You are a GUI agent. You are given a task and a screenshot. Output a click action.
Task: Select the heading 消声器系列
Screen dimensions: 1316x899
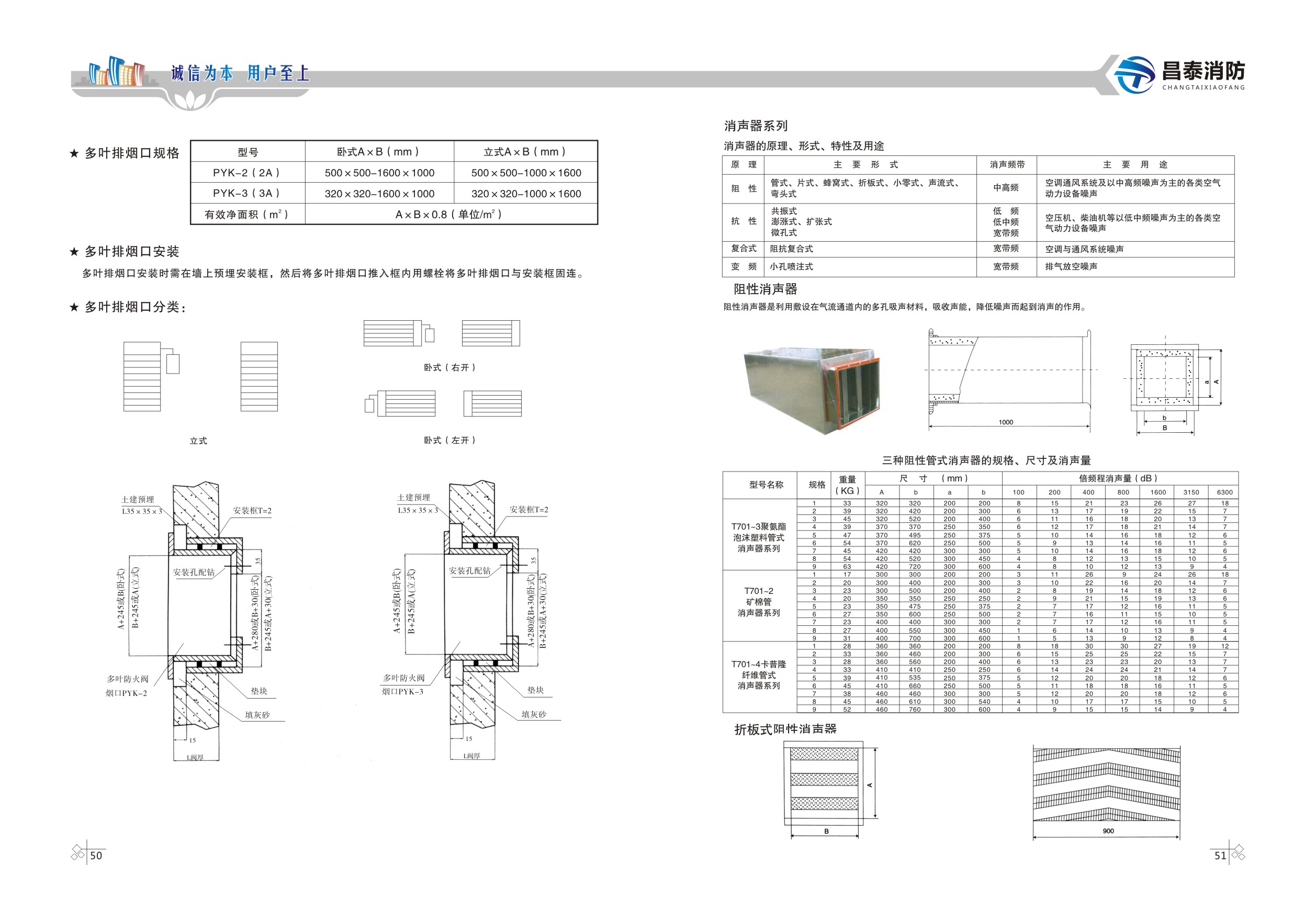[x=756, y=126]
